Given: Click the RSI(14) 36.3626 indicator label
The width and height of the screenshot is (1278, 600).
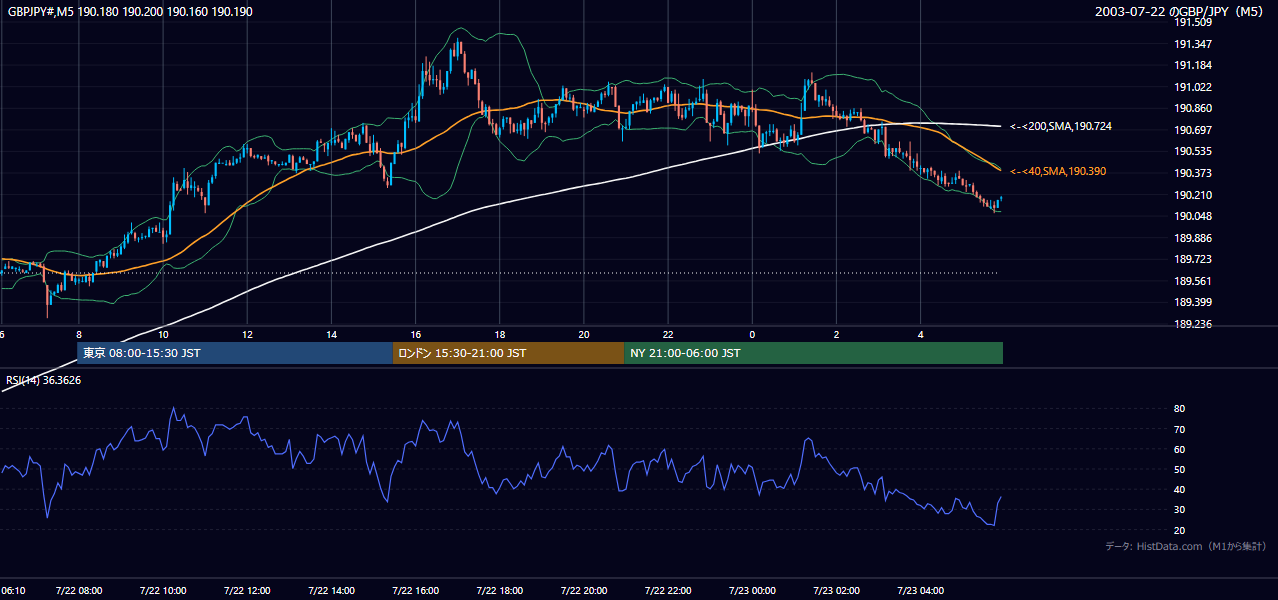Looking at the screenshot, I should [44, 380].
